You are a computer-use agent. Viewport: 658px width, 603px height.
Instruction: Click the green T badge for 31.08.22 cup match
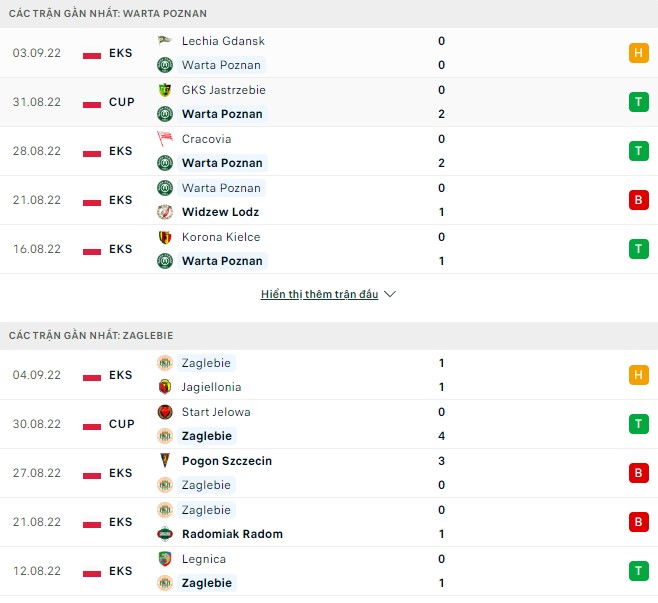coord(638,102)
